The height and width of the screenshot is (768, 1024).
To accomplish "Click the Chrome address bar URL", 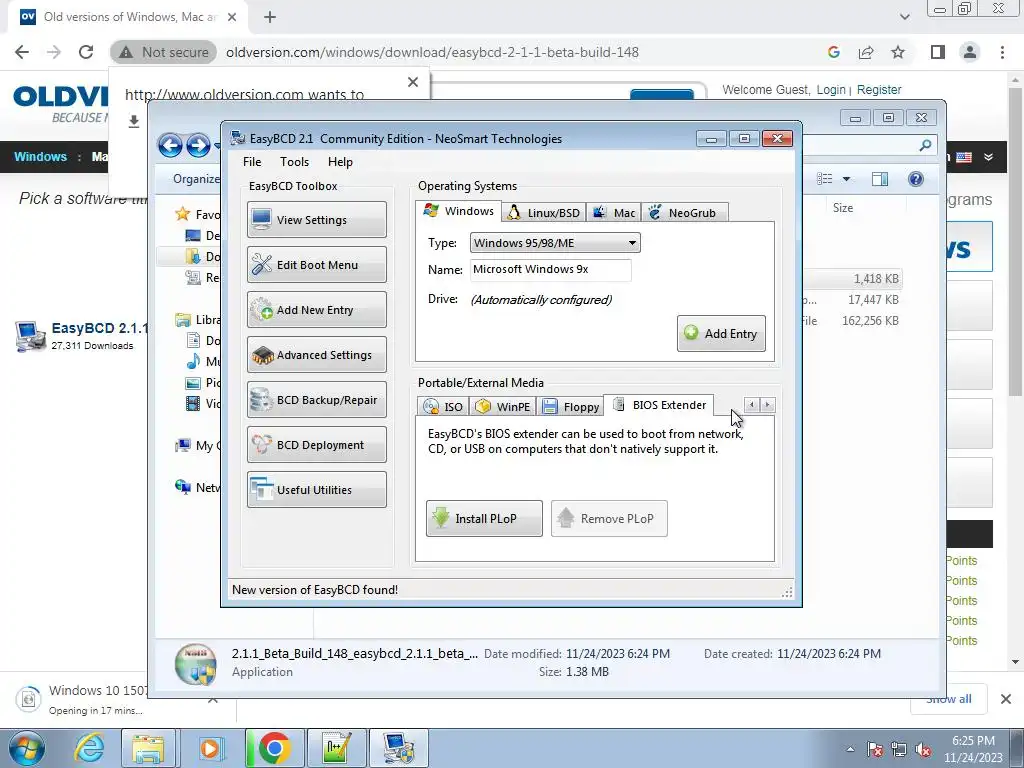I will [432, 52].
